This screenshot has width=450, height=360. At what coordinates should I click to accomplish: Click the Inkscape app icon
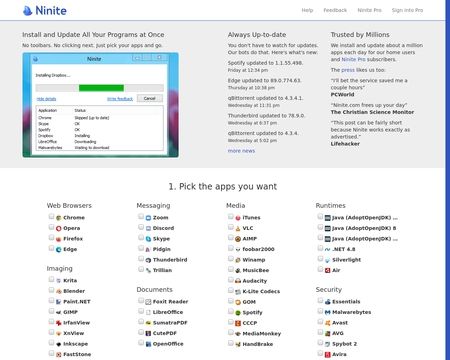[59, 344]
